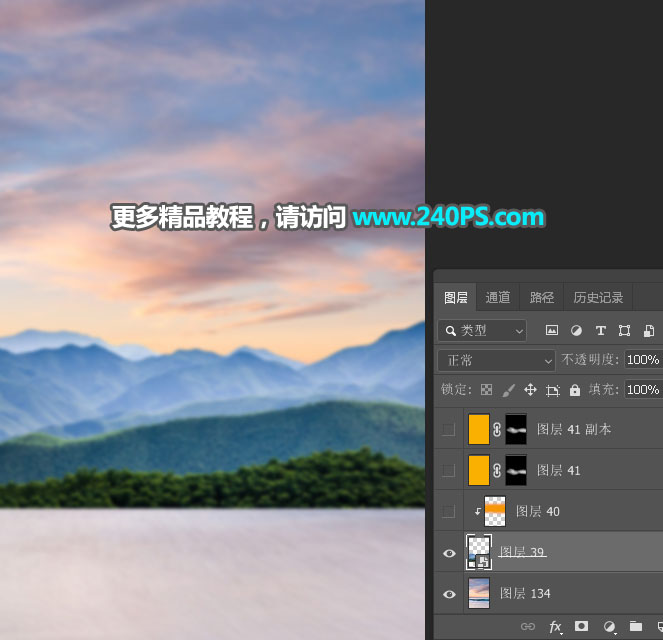Select the orange fill thumbnail of 图层 41 副本

click(x=479, y=429)
